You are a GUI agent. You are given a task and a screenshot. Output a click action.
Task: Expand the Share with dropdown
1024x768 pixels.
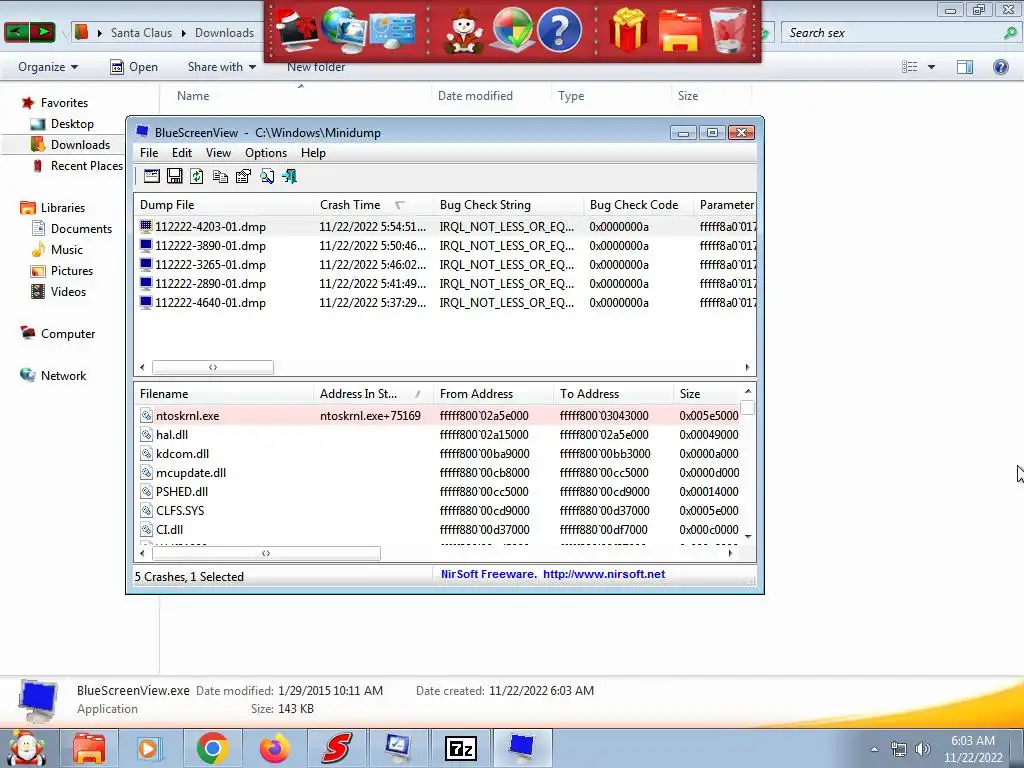(221, 67)
